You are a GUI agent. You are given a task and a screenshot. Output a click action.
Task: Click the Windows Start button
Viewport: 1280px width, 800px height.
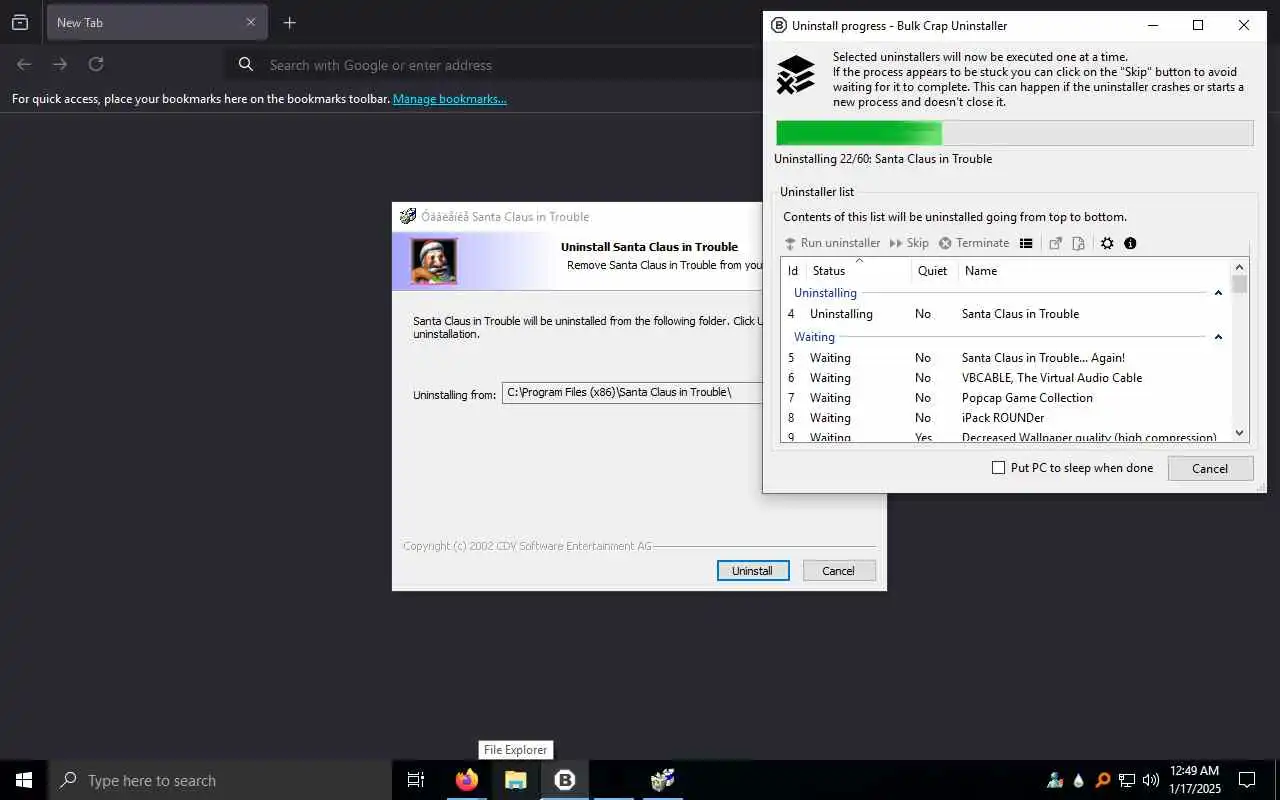(x=24, y=780)
